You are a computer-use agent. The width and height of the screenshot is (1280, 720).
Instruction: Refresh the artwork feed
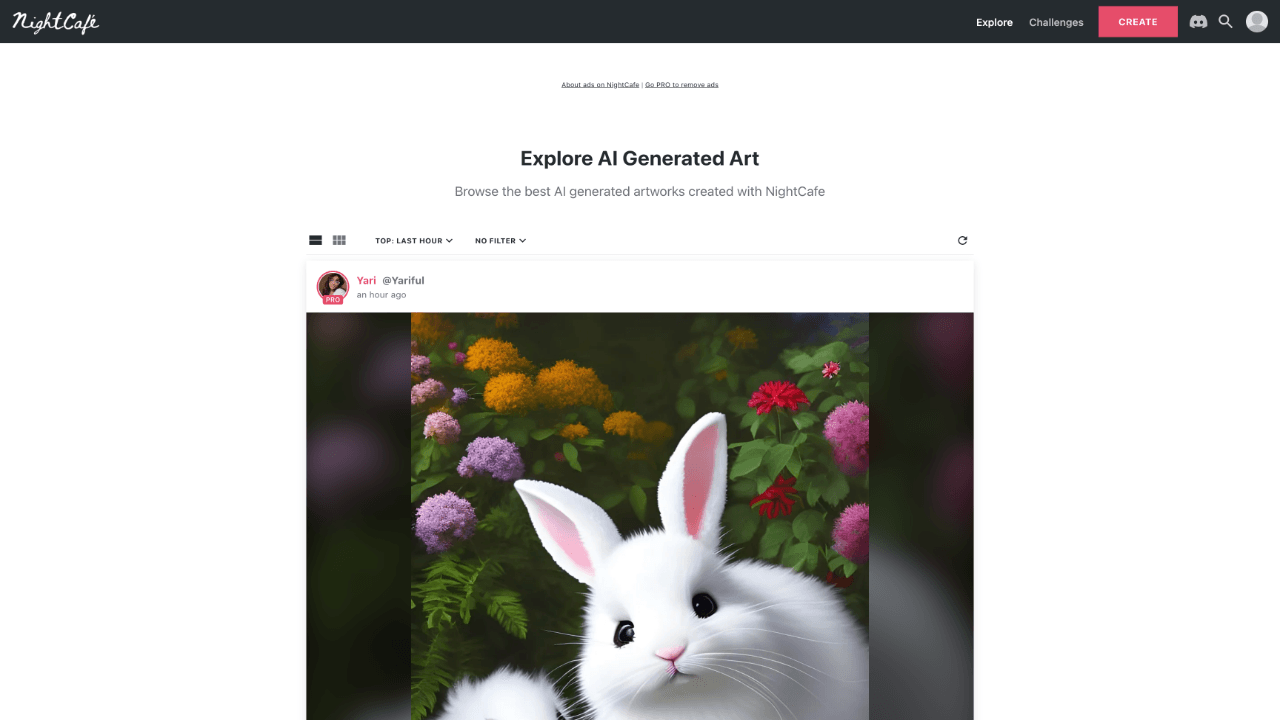pyautogui.click(x=962, y=240)
